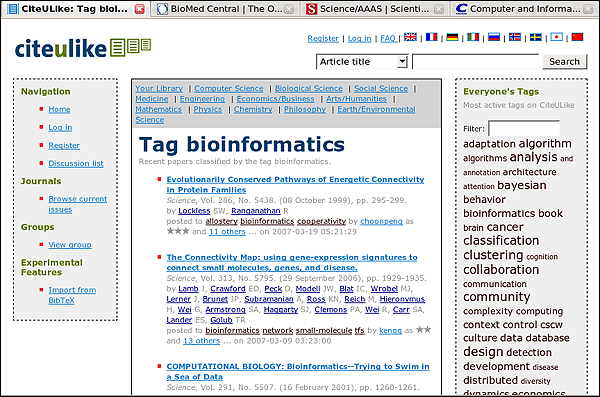The height and width of the screenshot is (397, 600).
Task: Open Log in from Navigation sidebar
Action: tap(60, 127)
